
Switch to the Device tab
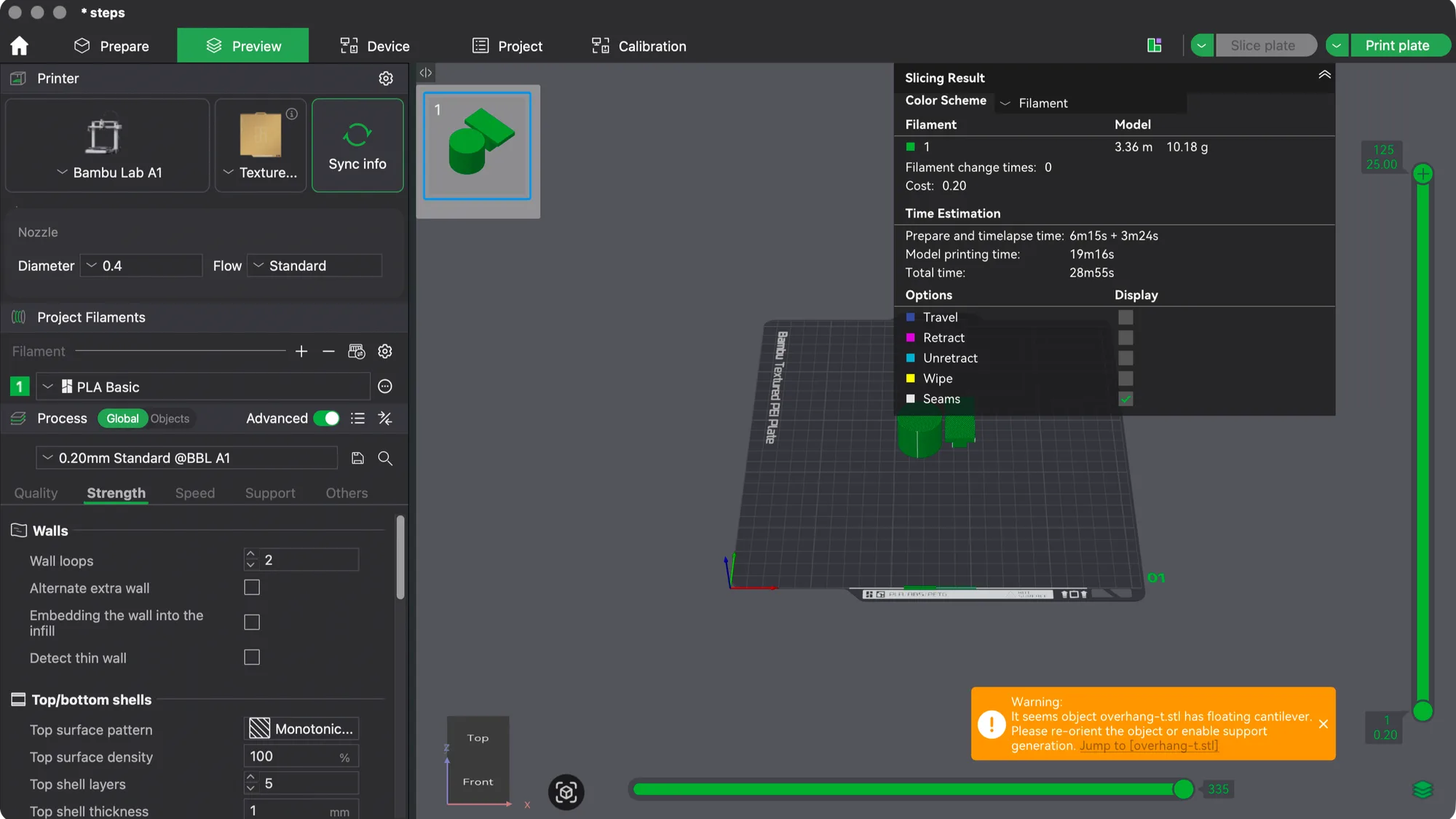(375, 46)
